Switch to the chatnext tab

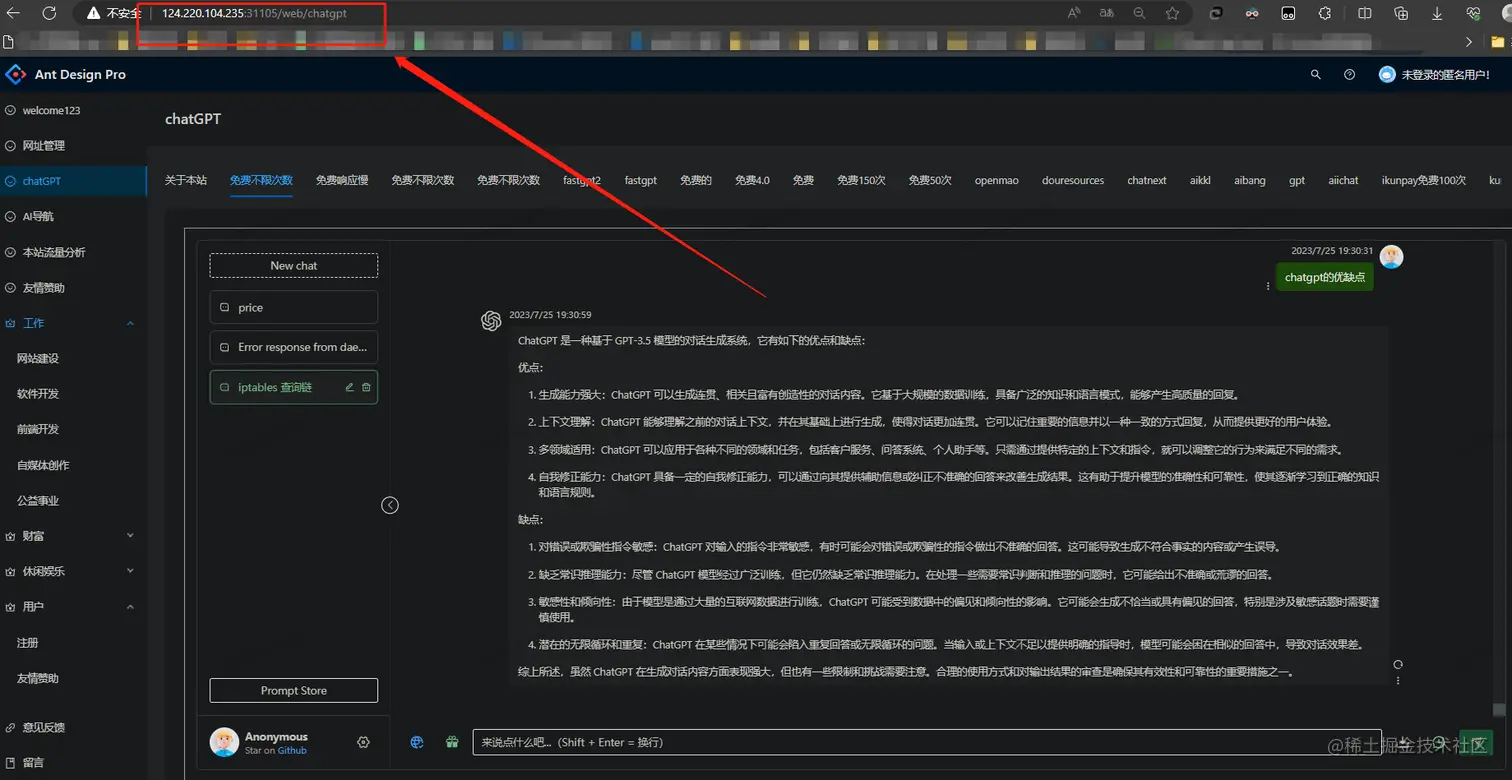pyautogui.click(x=1147, y=180)
